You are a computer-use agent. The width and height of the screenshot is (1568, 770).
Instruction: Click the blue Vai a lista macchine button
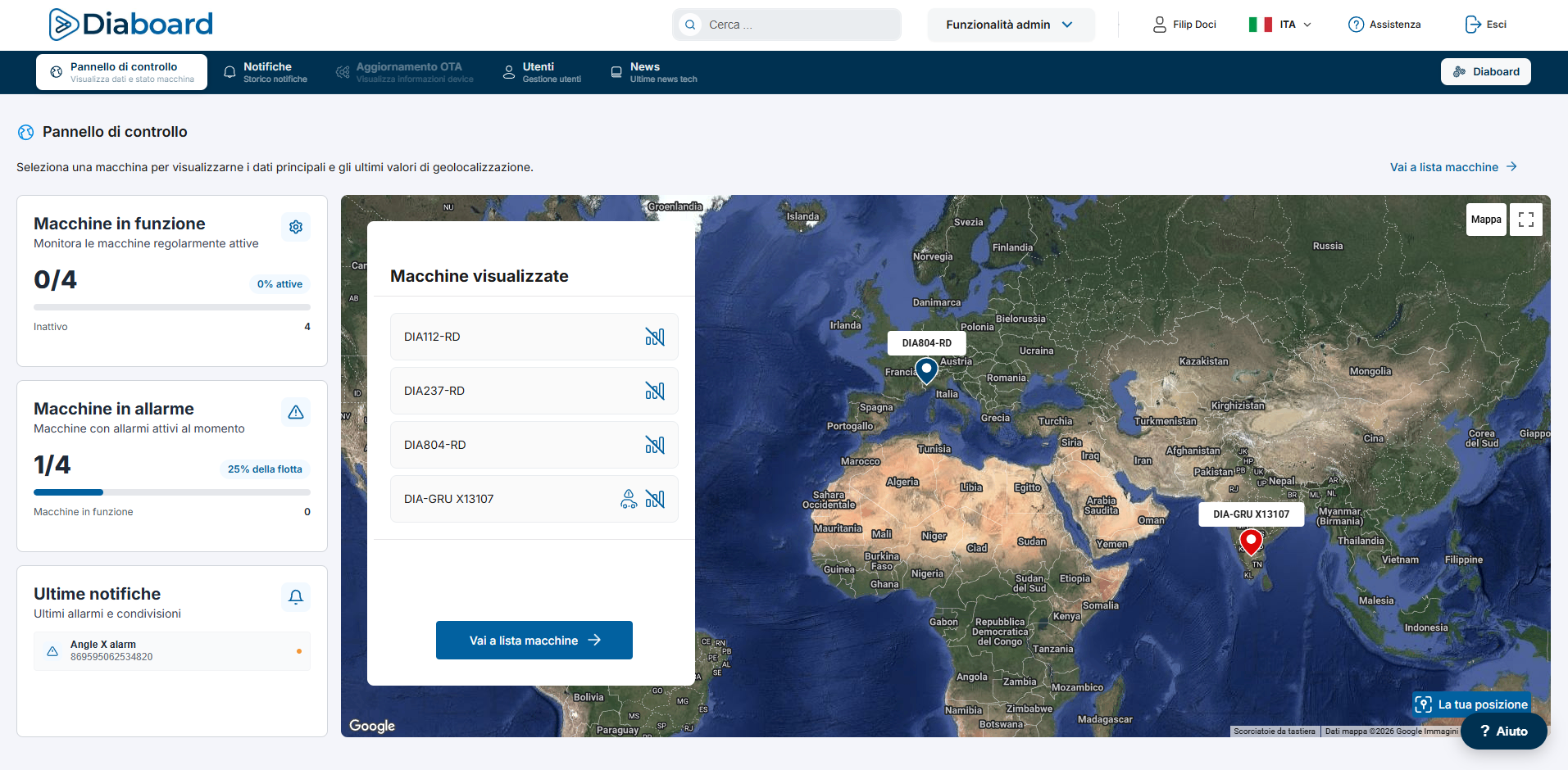pyautogui.click(x=534, y=640)
